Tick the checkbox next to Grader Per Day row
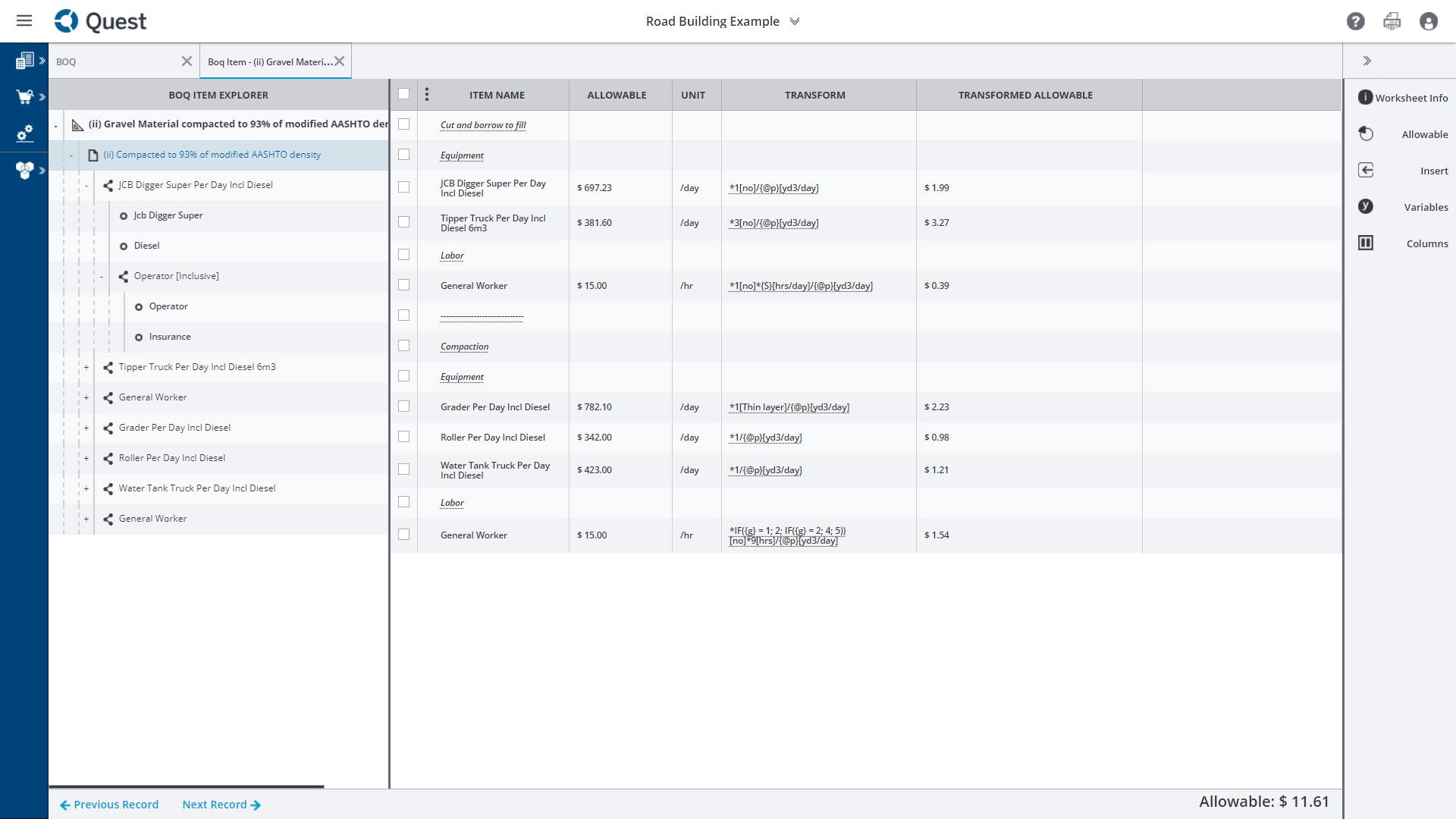The width and height of the screenshot is (1456, 819). coord(403,406)
